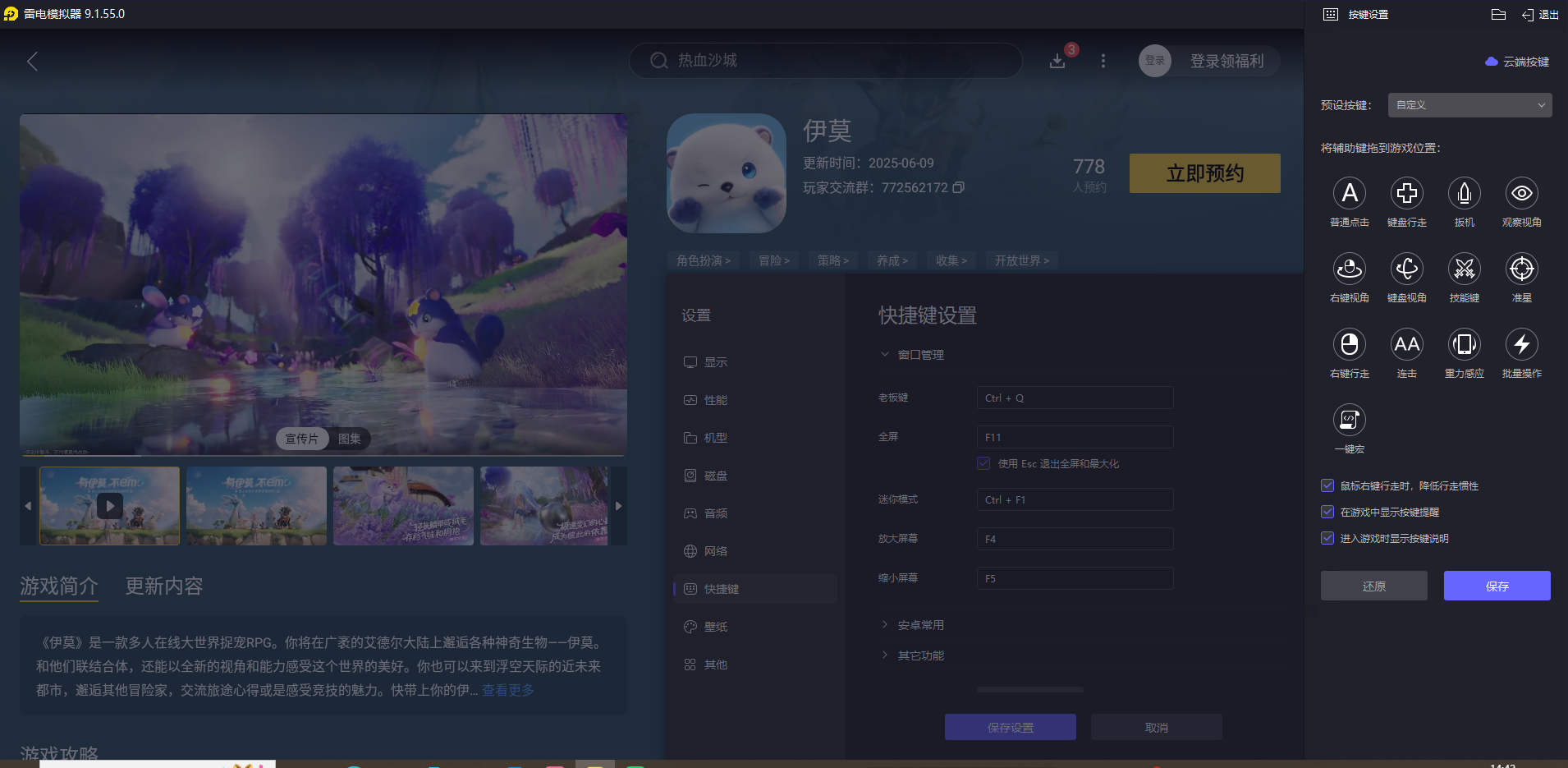
Task: Open 查看更多 to read full game description
Action: click(507, 690)
